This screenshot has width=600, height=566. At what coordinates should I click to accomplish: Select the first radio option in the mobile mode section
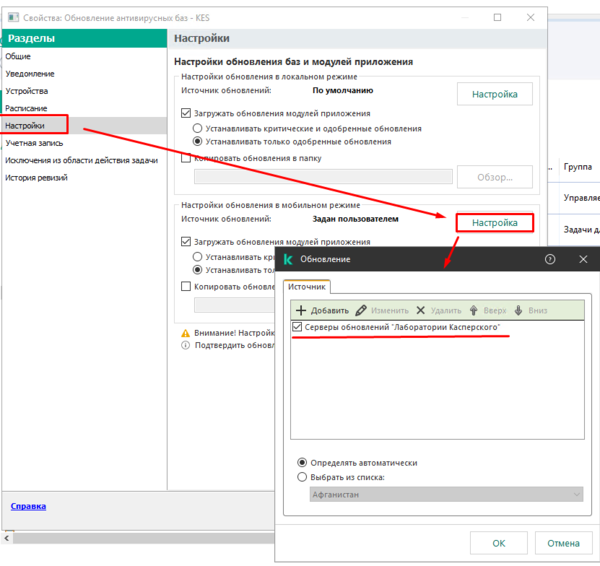pyautogui.click(x=197, y=257)
